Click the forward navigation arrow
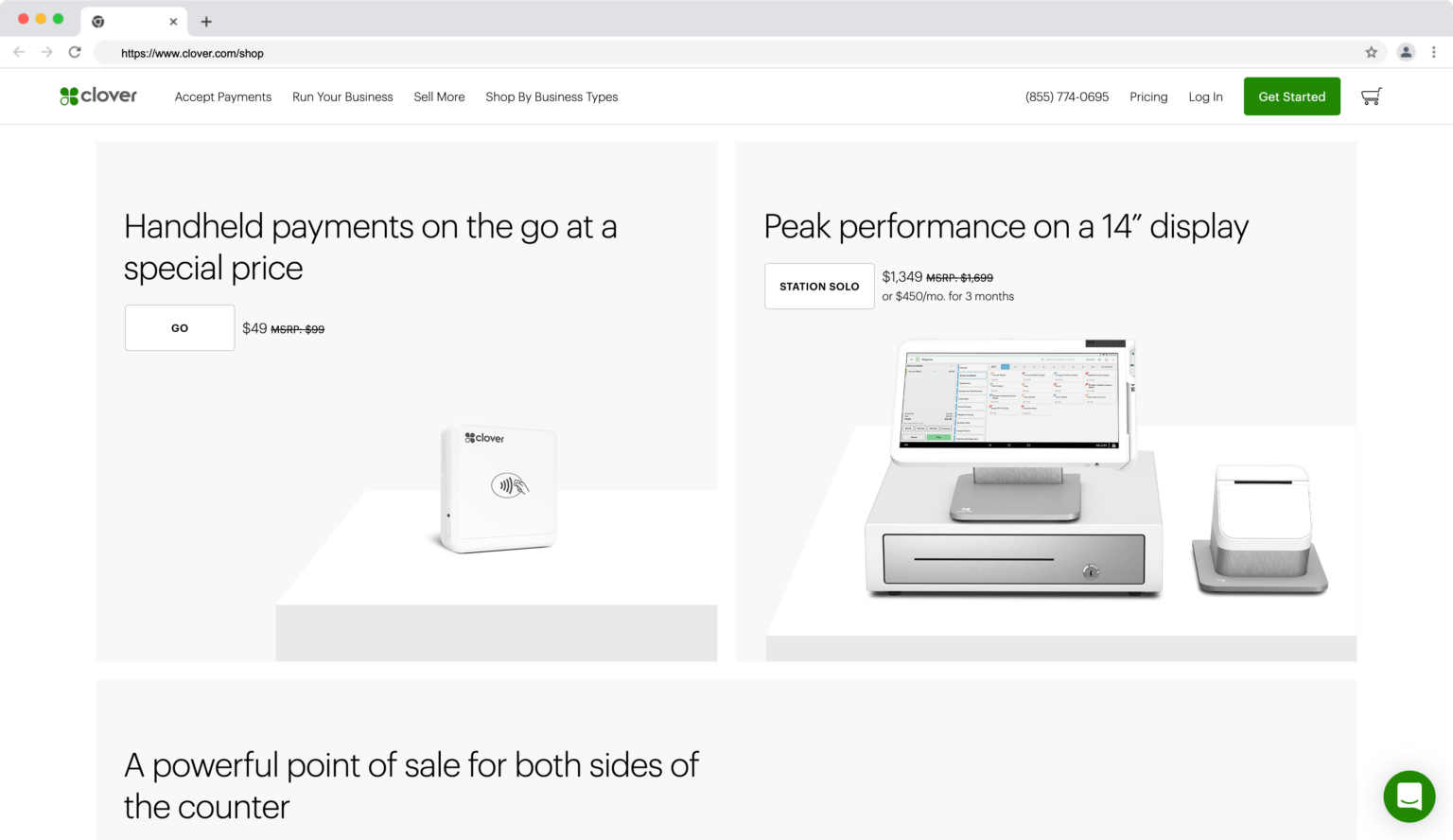This screenshot has height=840, width=1453. tap(45, 52)
